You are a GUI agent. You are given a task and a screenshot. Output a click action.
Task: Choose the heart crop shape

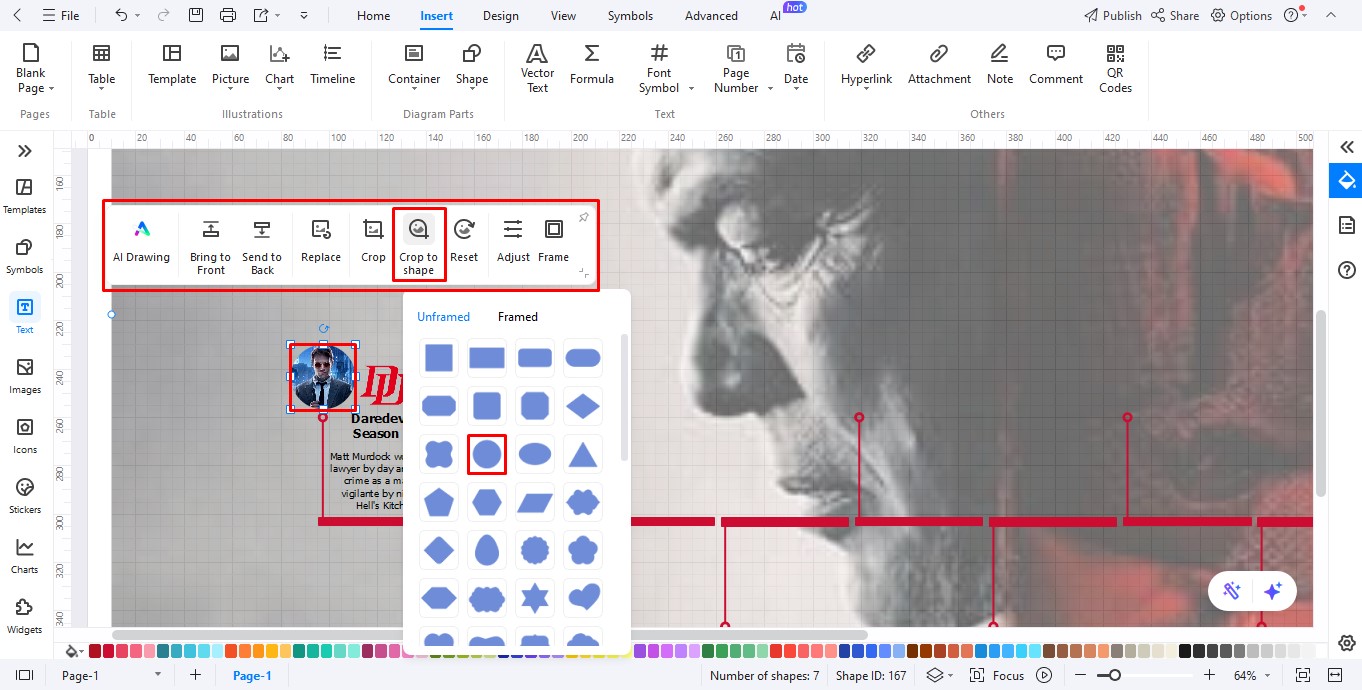(583, 598)
